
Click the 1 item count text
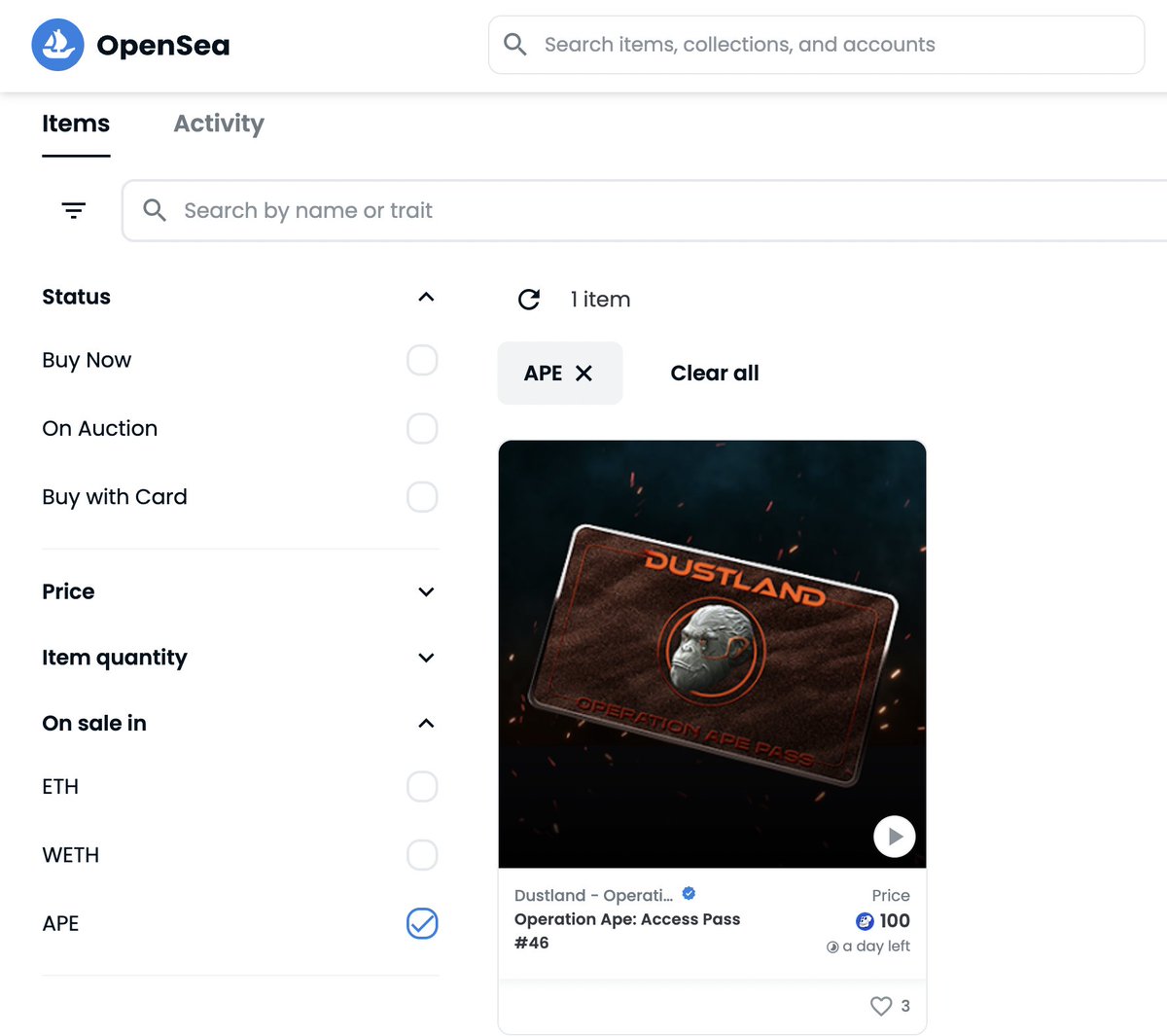pos(600,300)
